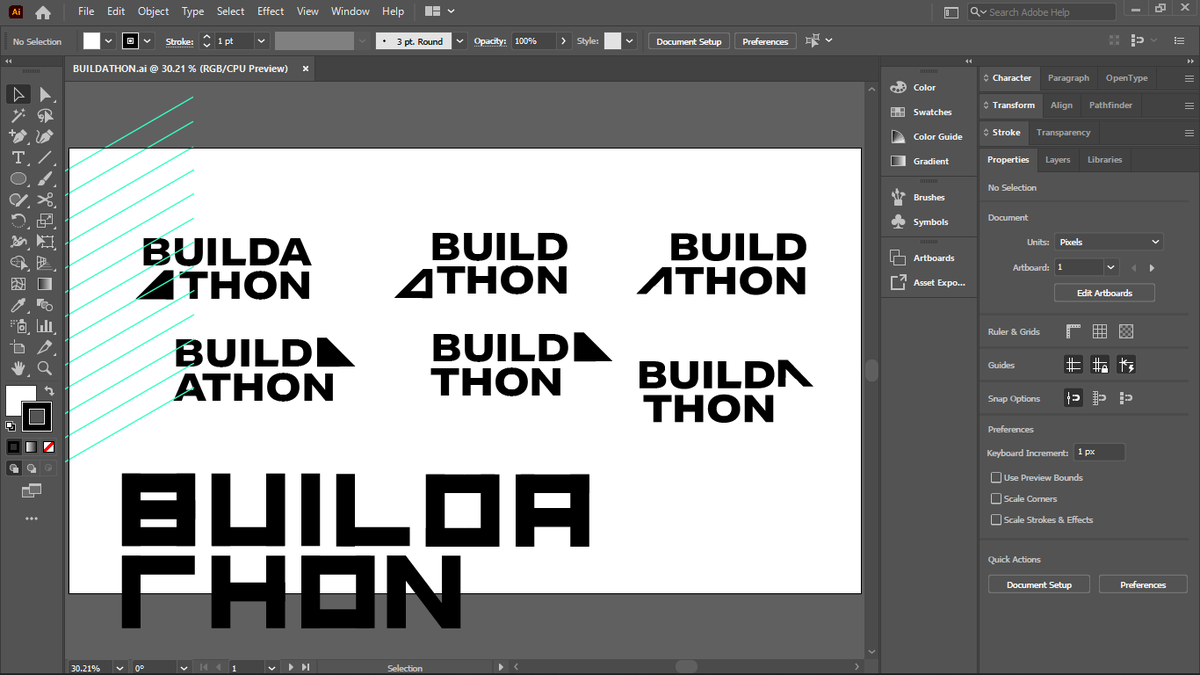Select the Zoom tool
The height and width of the screenshot is (675, 1200).
tap(45, 368)
